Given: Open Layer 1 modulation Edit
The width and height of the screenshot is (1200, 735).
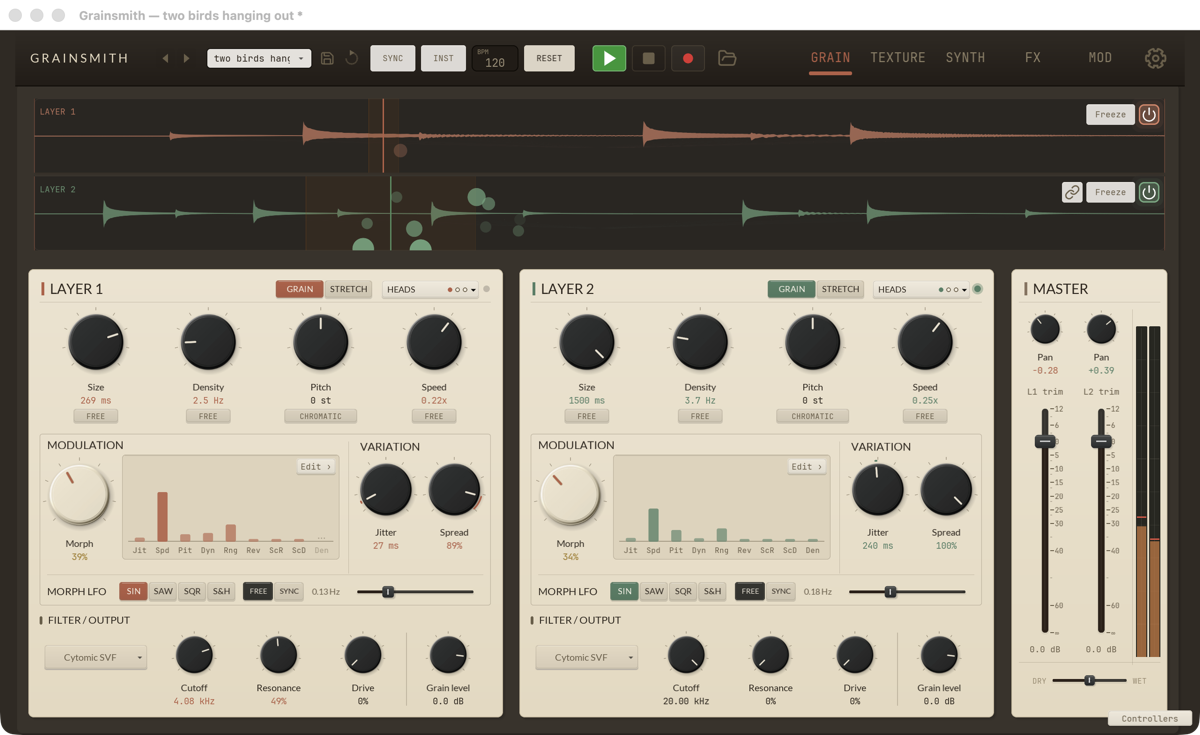Looking at the screenshot, I should tap(316, 466).
